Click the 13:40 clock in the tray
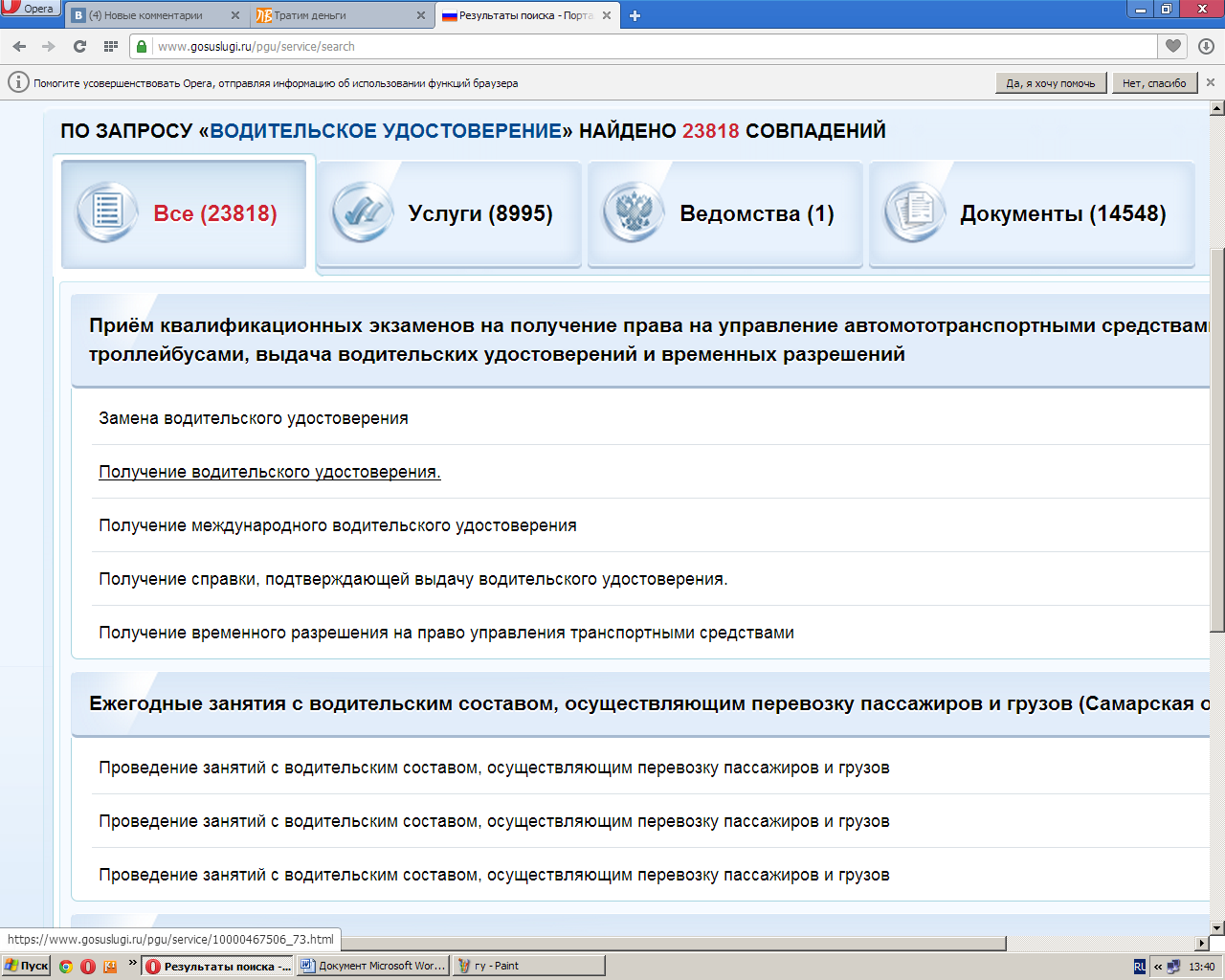This screenshot has width=1225, height=980. pos(1202,967)
